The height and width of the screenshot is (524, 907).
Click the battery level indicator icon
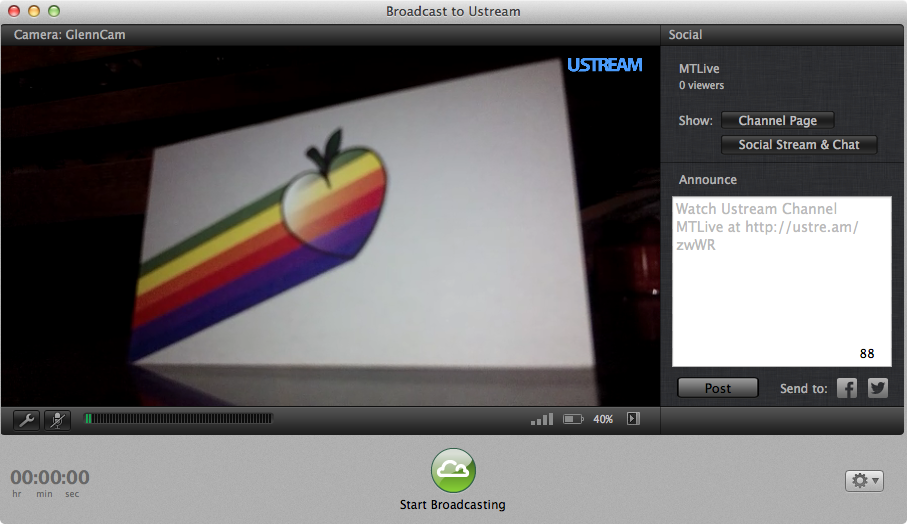[x=573, y=420]
